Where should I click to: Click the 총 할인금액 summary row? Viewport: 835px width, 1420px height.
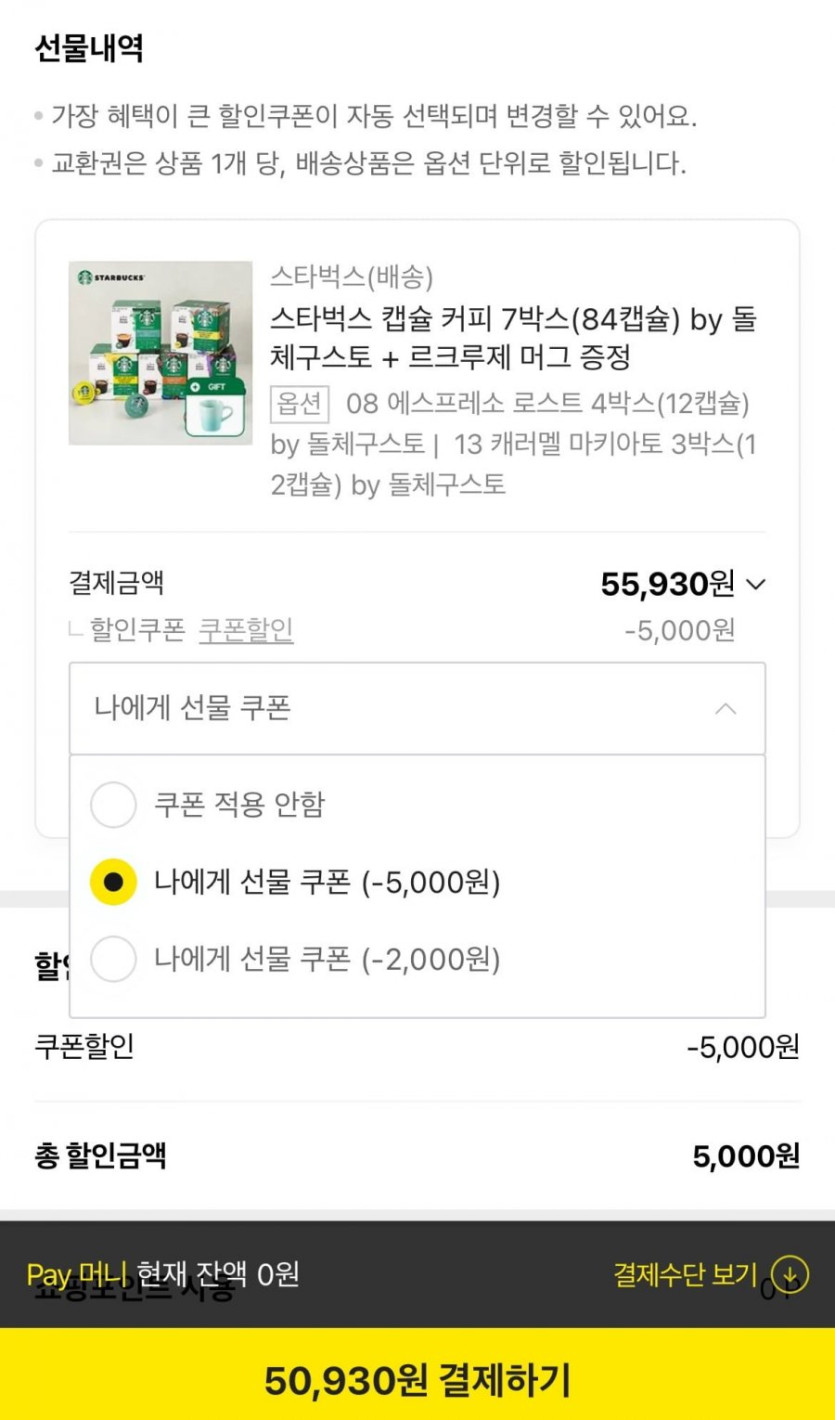[417, 1156]
